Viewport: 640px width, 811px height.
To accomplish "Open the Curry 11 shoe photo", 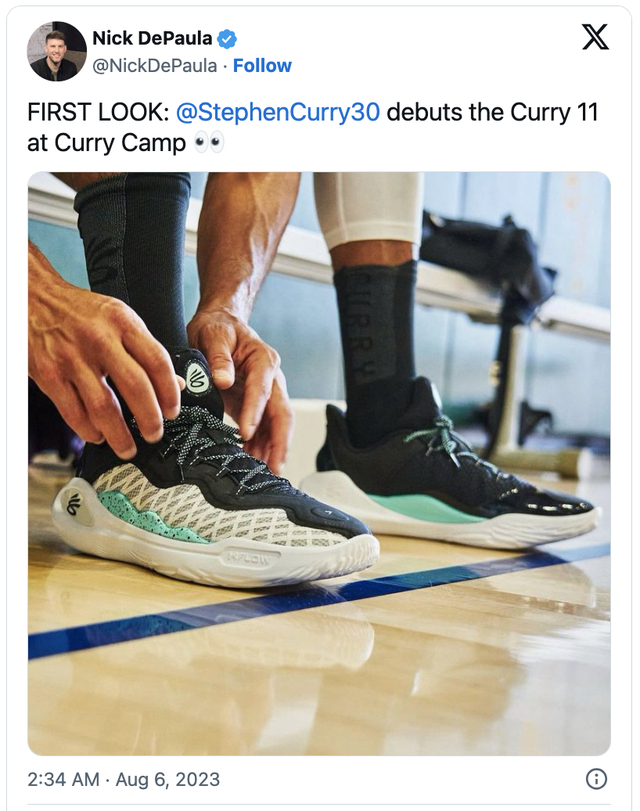I will pyautogui.click(x=319, y=463).
